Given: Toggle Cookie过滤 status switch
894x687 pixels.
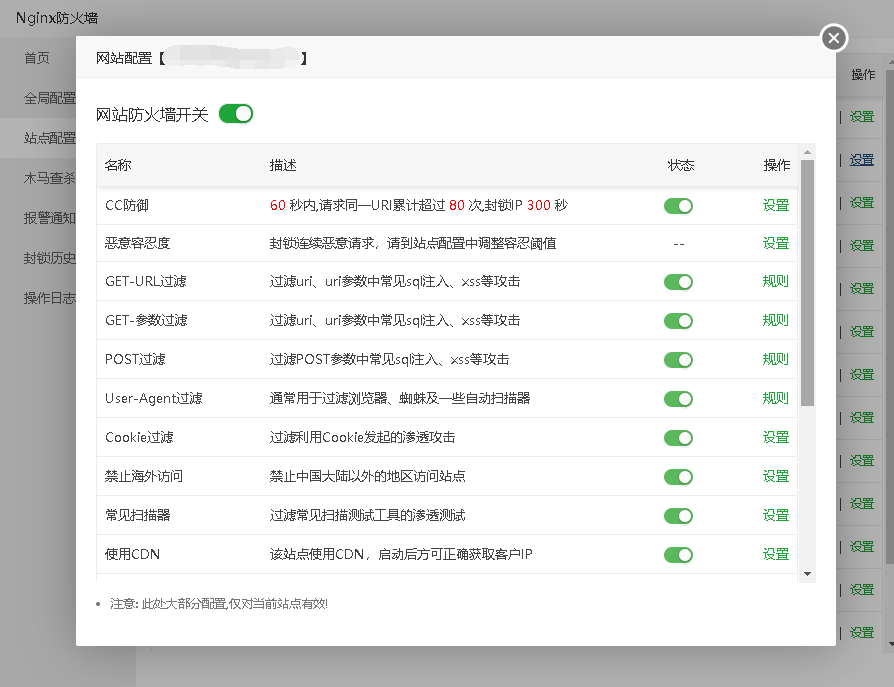Looking at the screenshot, I should pos(678,438).
